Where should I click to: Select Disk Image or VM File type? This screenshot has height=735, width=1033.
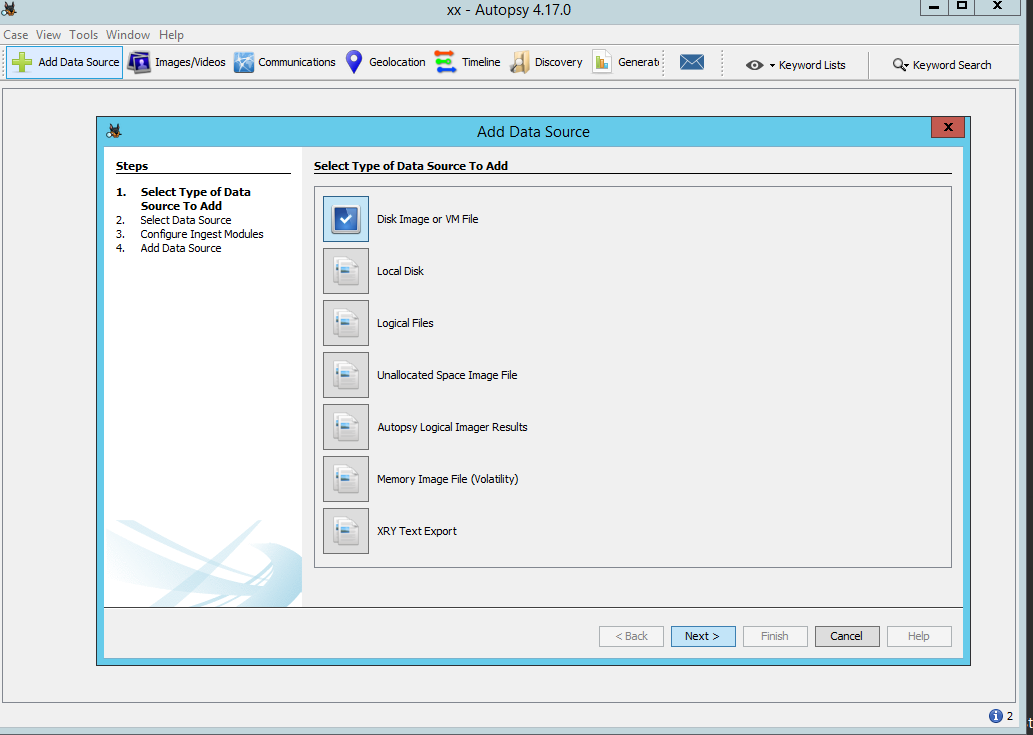click(x=346, y=219)
